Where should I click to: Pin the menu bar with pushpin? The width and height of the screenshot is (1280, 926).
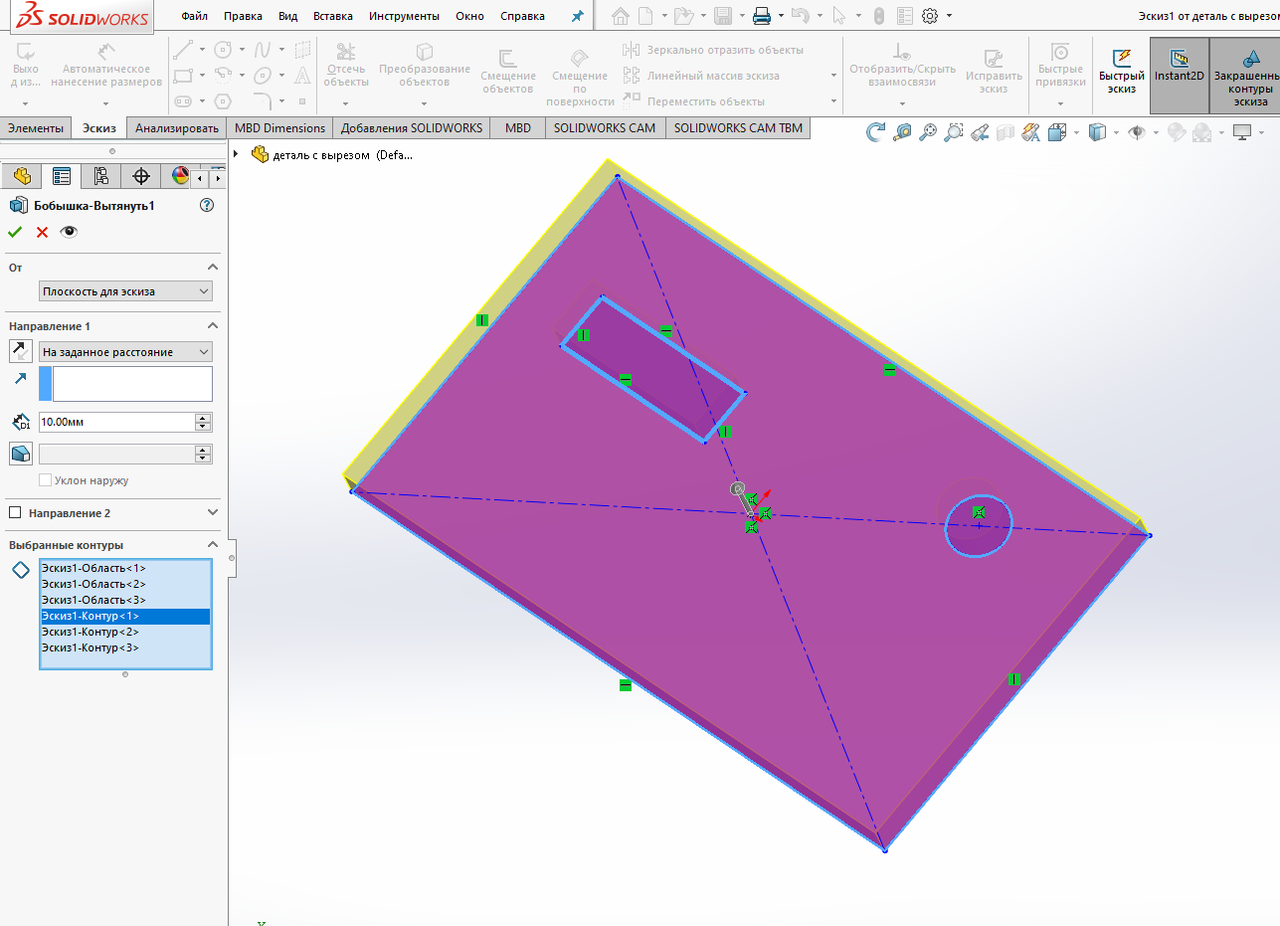point(577,16)
